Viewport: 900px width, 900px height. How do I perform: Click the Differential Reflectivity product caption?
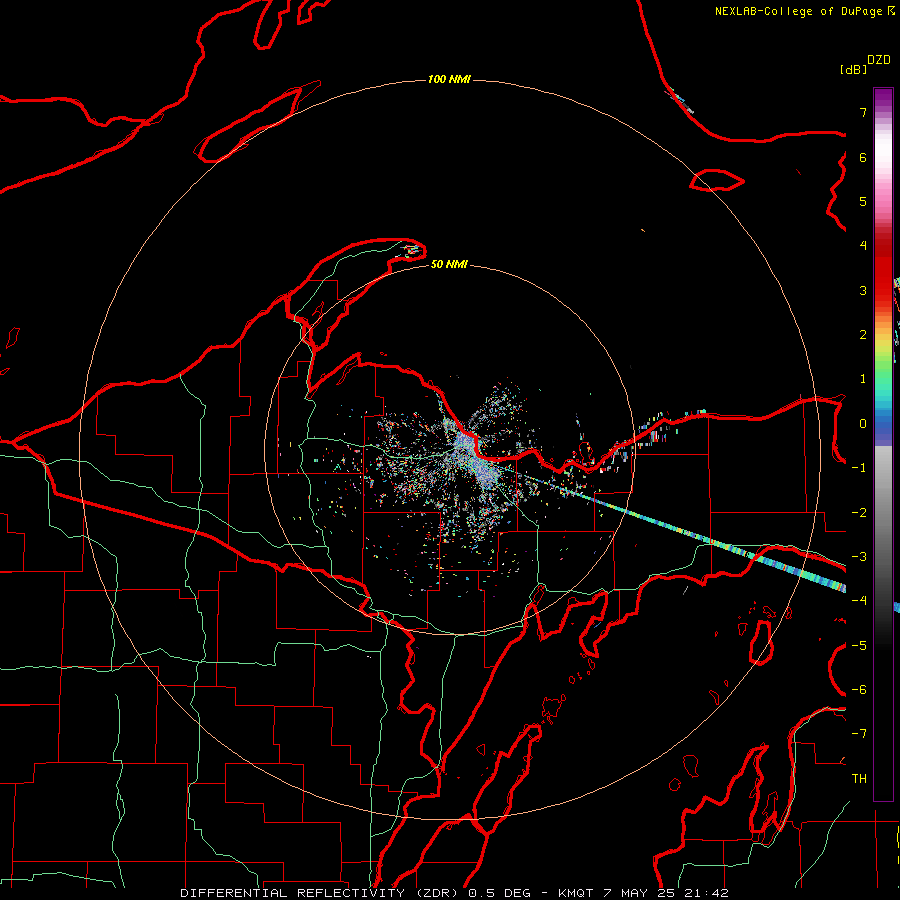coord(454,893)
